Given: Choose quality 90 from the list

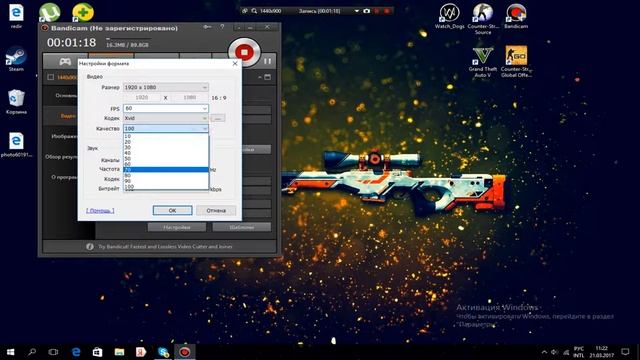Looking at the screenshot, I should tap(166, 181).
